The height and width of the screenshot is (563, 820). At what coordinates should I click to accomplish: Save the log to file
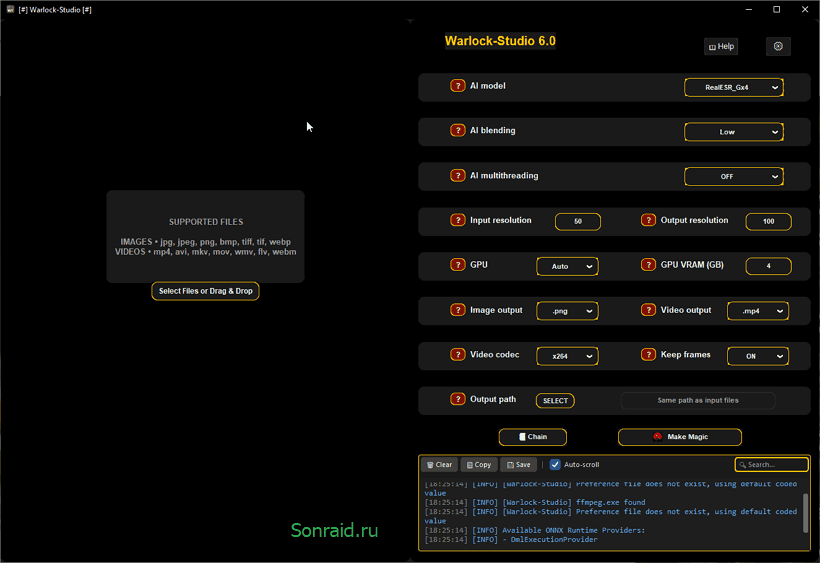point(518,464)
